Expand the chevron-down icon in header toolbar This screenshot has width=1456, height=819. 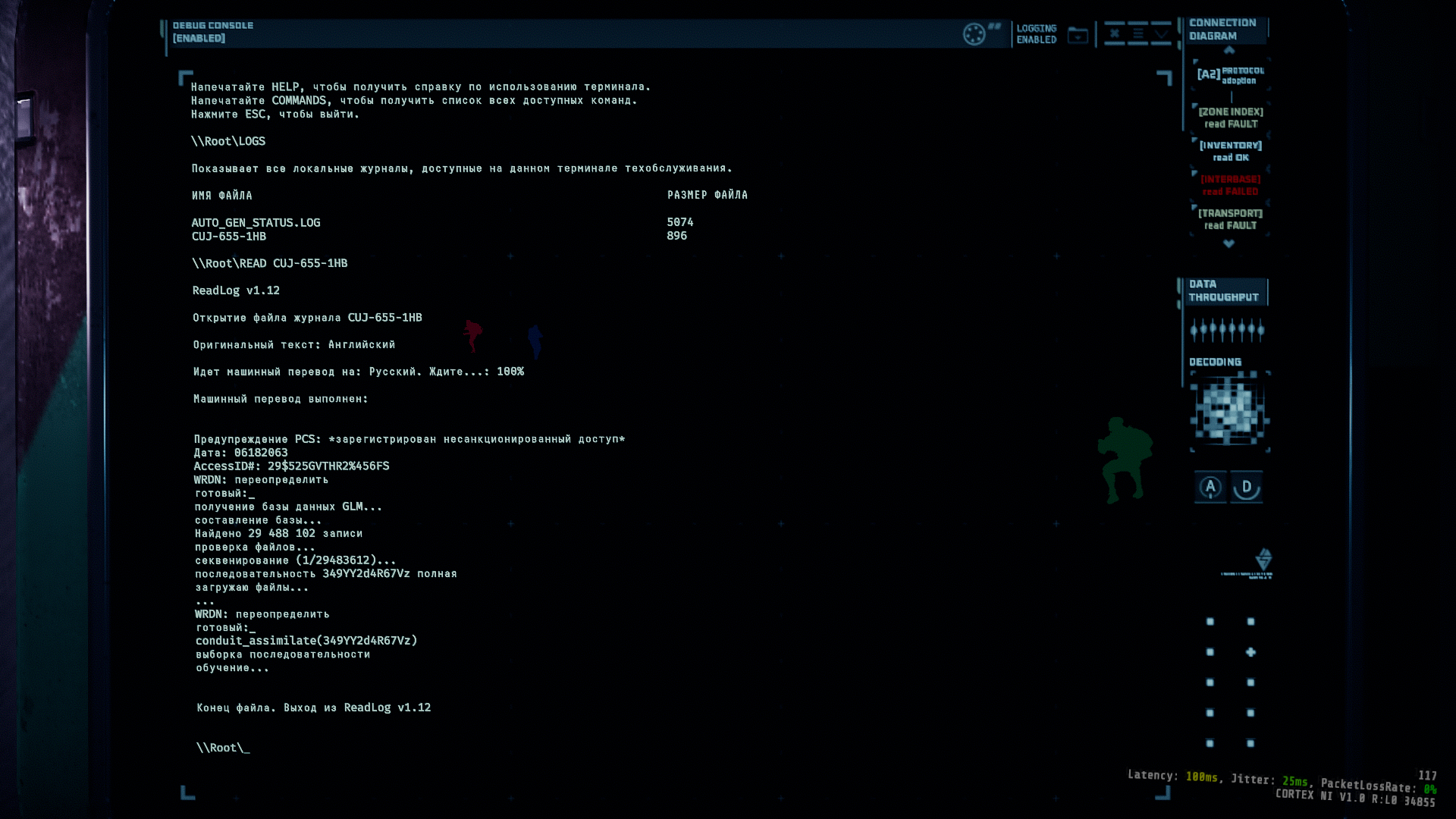pyautogui.click(x=1161, y=33)
